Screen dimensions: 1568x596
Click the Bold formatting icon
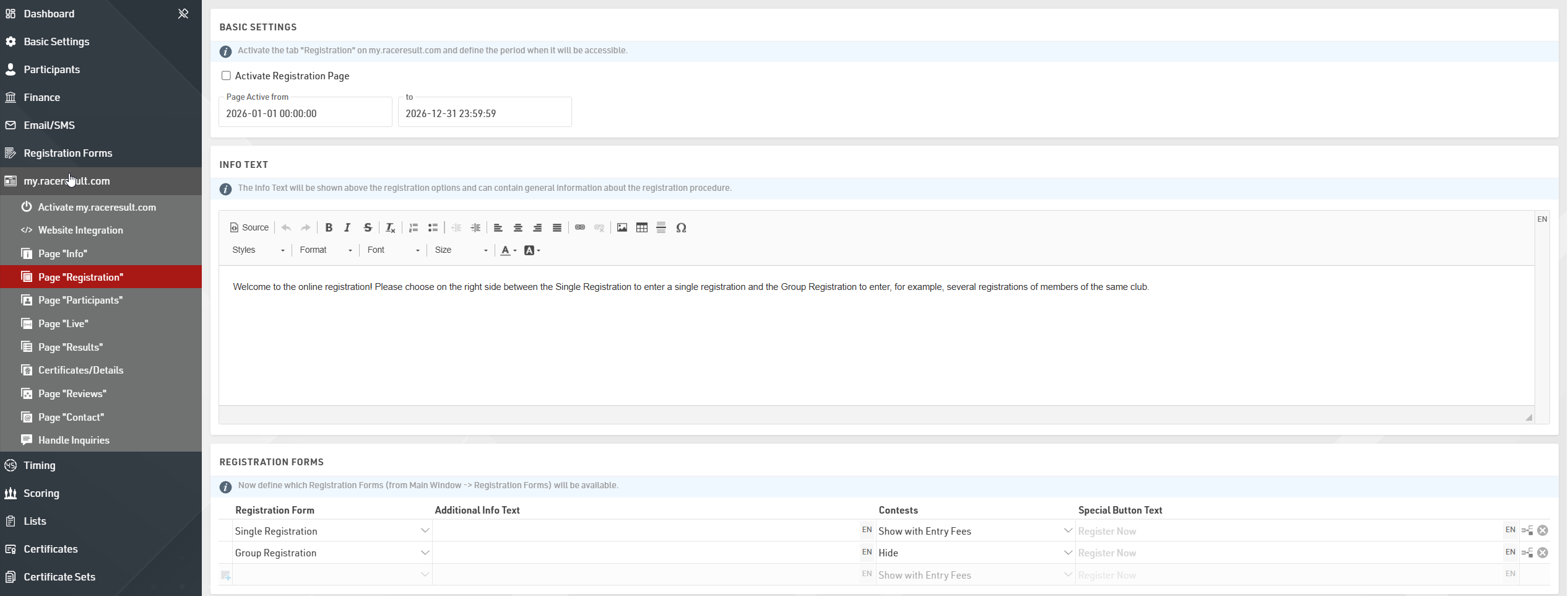(329, 227)
